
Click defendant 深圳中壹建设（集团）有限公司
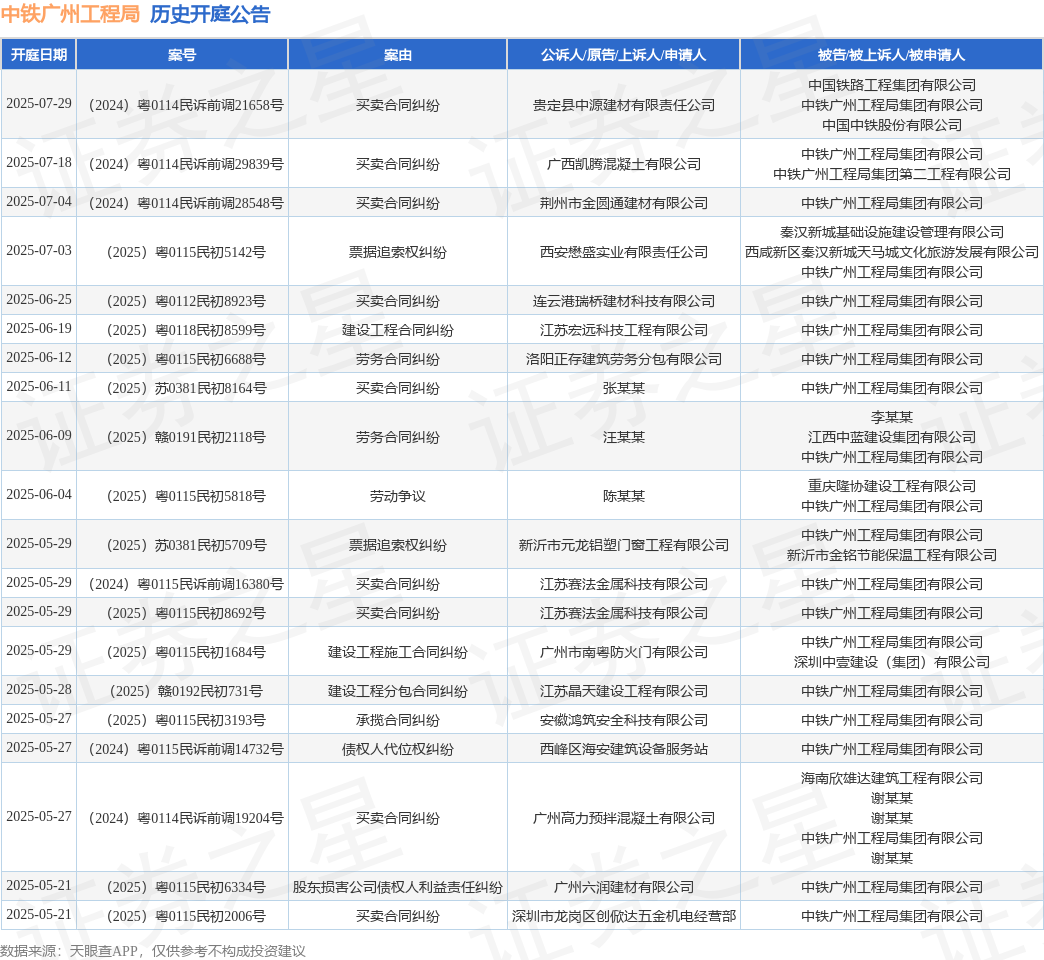pyautogui.click(x=892, y=662)
